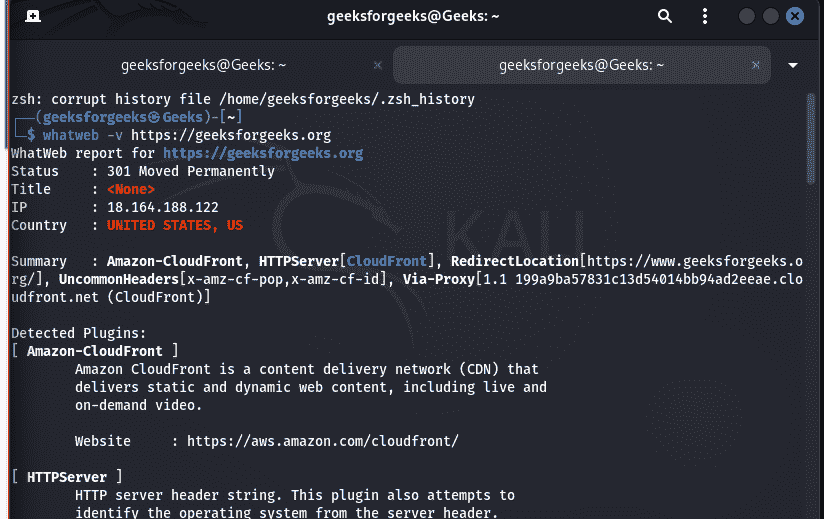
Task: Click the red <None> title value
Action: pos(131,190)
